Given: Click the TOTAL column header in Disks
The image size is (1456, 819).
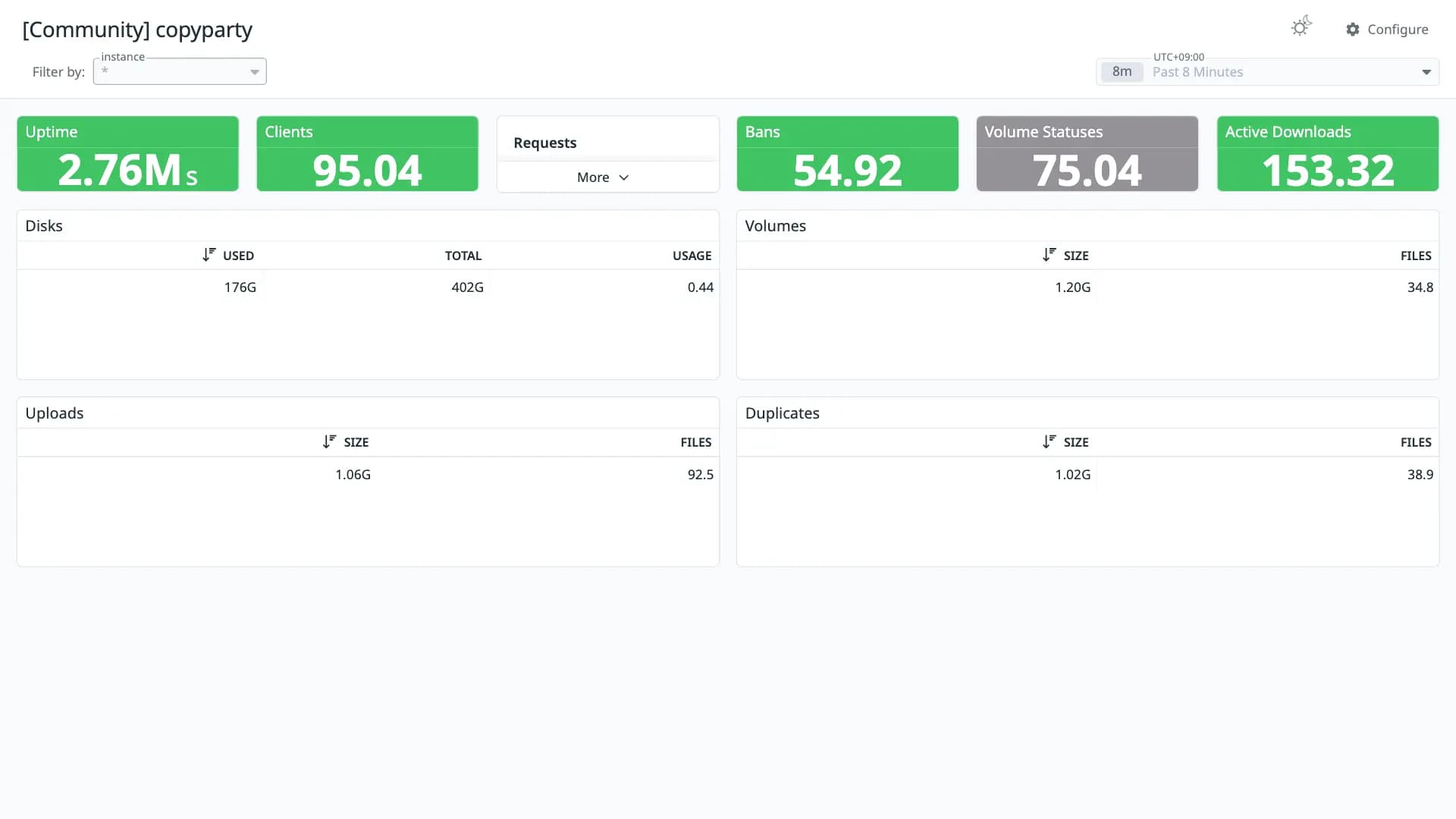Looking at the screenshot, I should click(x=463, y=256).
